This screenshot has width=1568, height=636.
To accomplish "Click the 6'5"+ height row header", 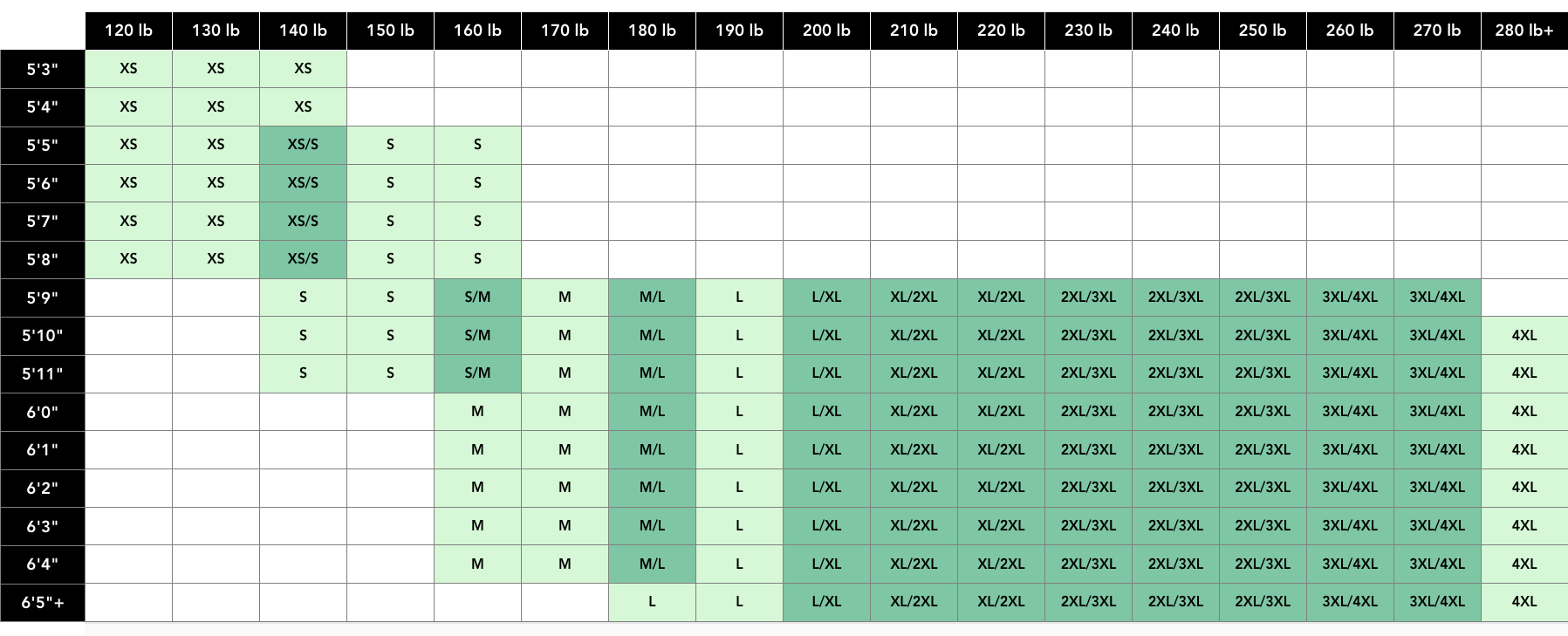I will tap(42, 602).
